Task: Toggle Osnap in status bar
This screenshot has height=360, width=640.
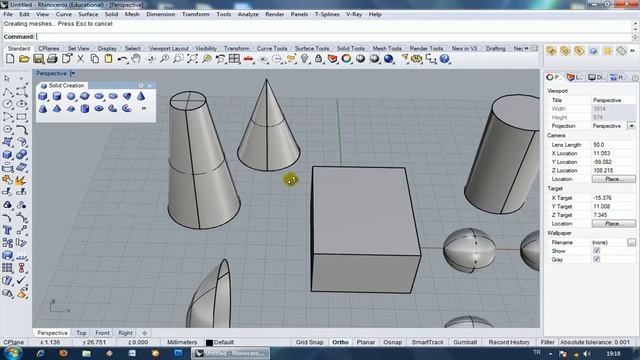Action: (393, 342)
